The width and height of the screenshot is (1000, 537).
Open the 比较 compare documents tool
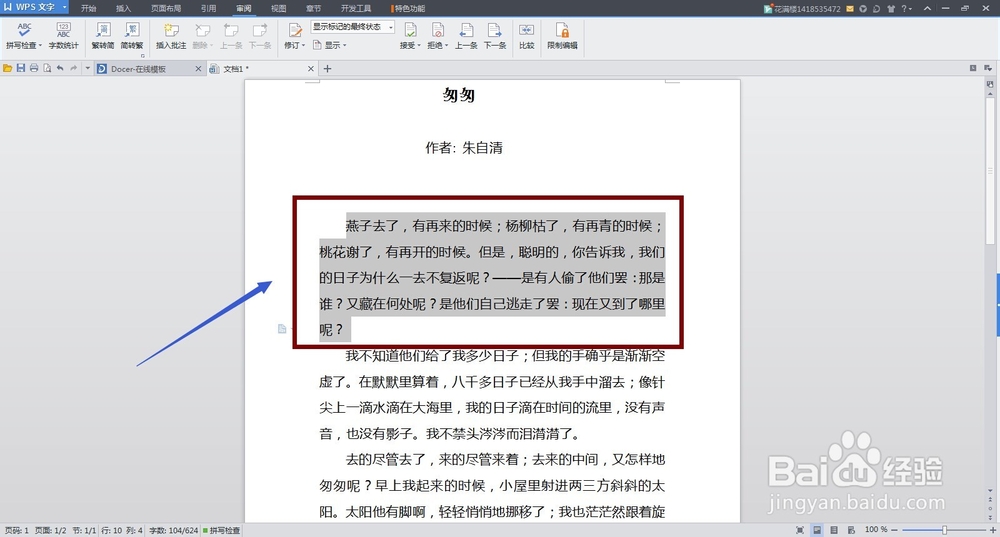(526, 36)
